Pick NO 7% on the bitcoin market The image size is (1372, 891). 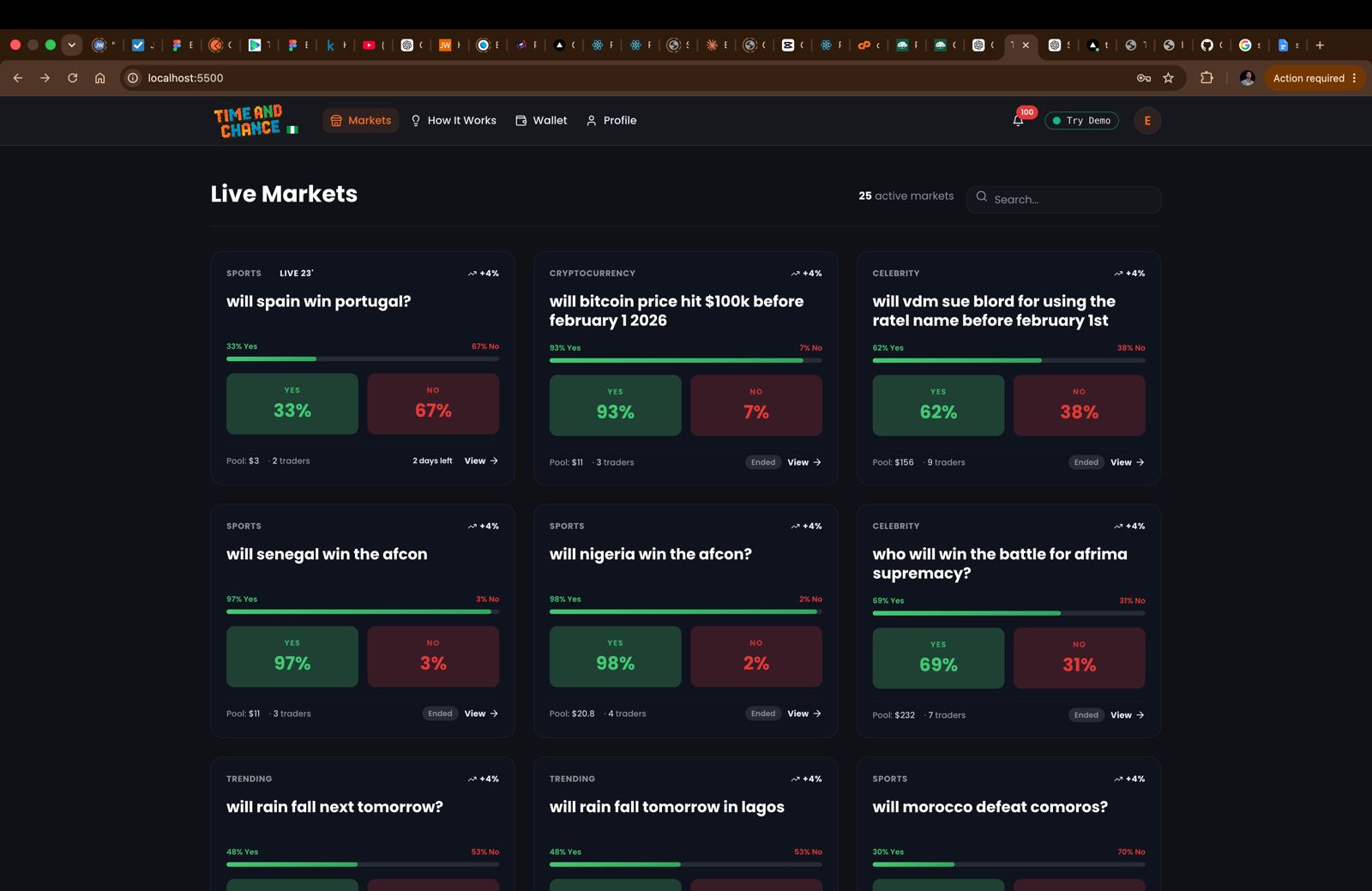[756, 406]
